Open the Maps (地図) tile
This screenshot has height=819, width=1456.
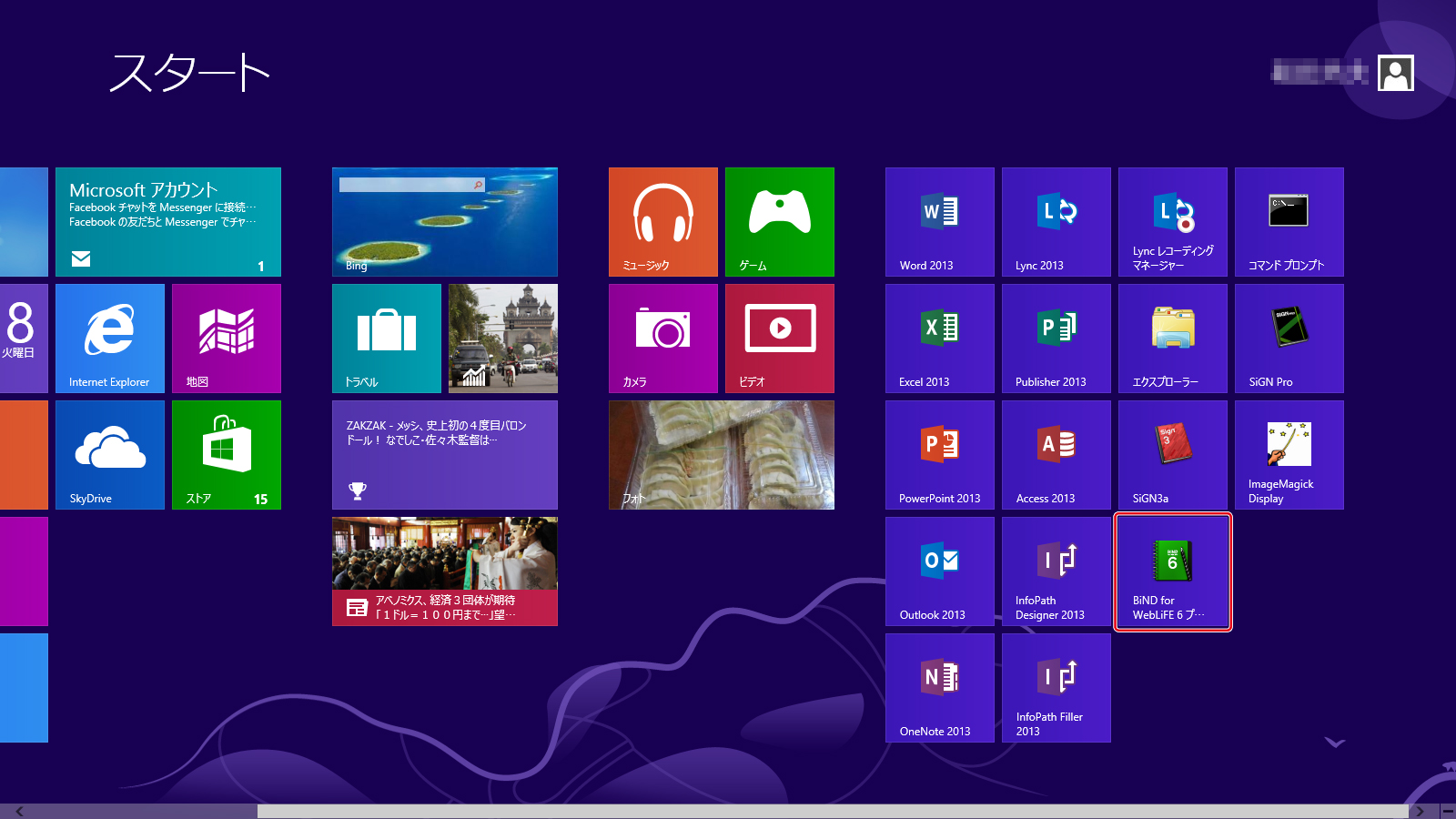227,339
